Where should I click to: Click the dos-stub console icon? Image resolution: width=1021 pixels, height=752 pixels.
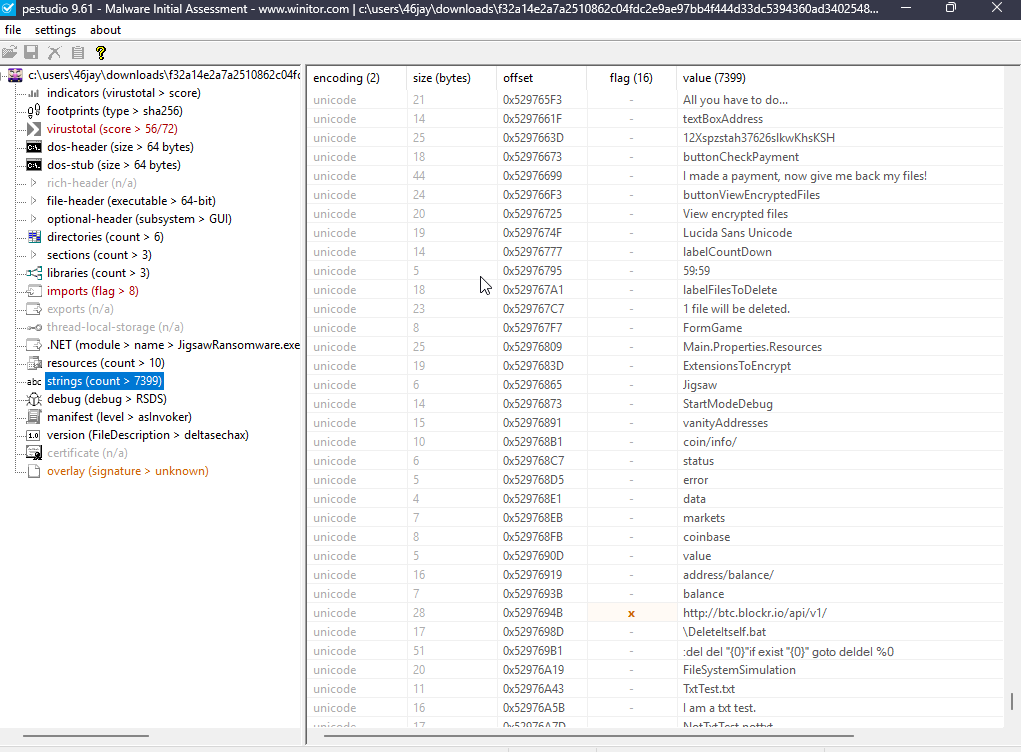click(x=34, y=165)
